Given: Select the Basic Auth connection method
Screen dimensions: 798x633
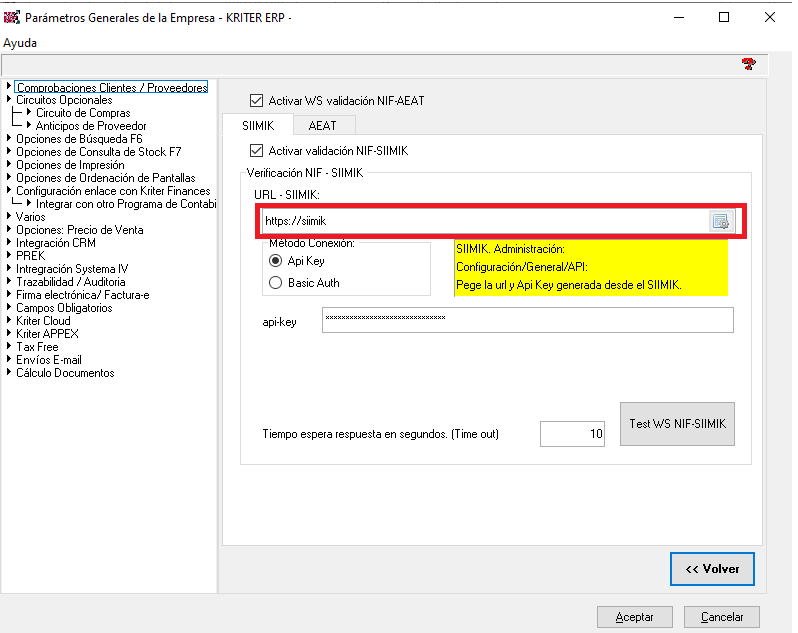Looking at the screenshot, I should (x=276, y=283).
